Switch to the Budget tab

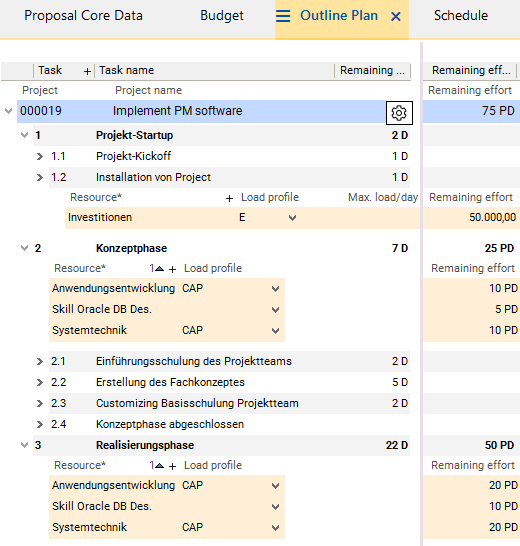pos(222,16)
